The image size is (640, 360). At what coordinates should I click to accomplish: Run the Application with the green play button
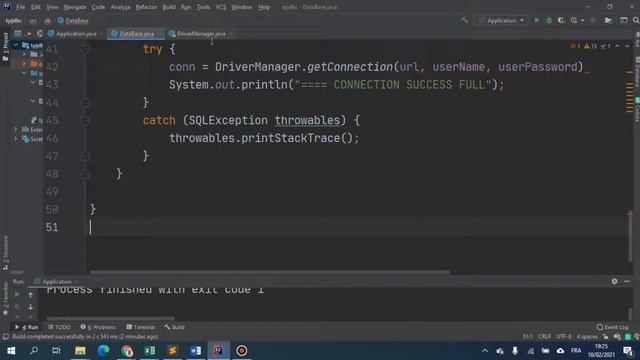pos(537,20)
